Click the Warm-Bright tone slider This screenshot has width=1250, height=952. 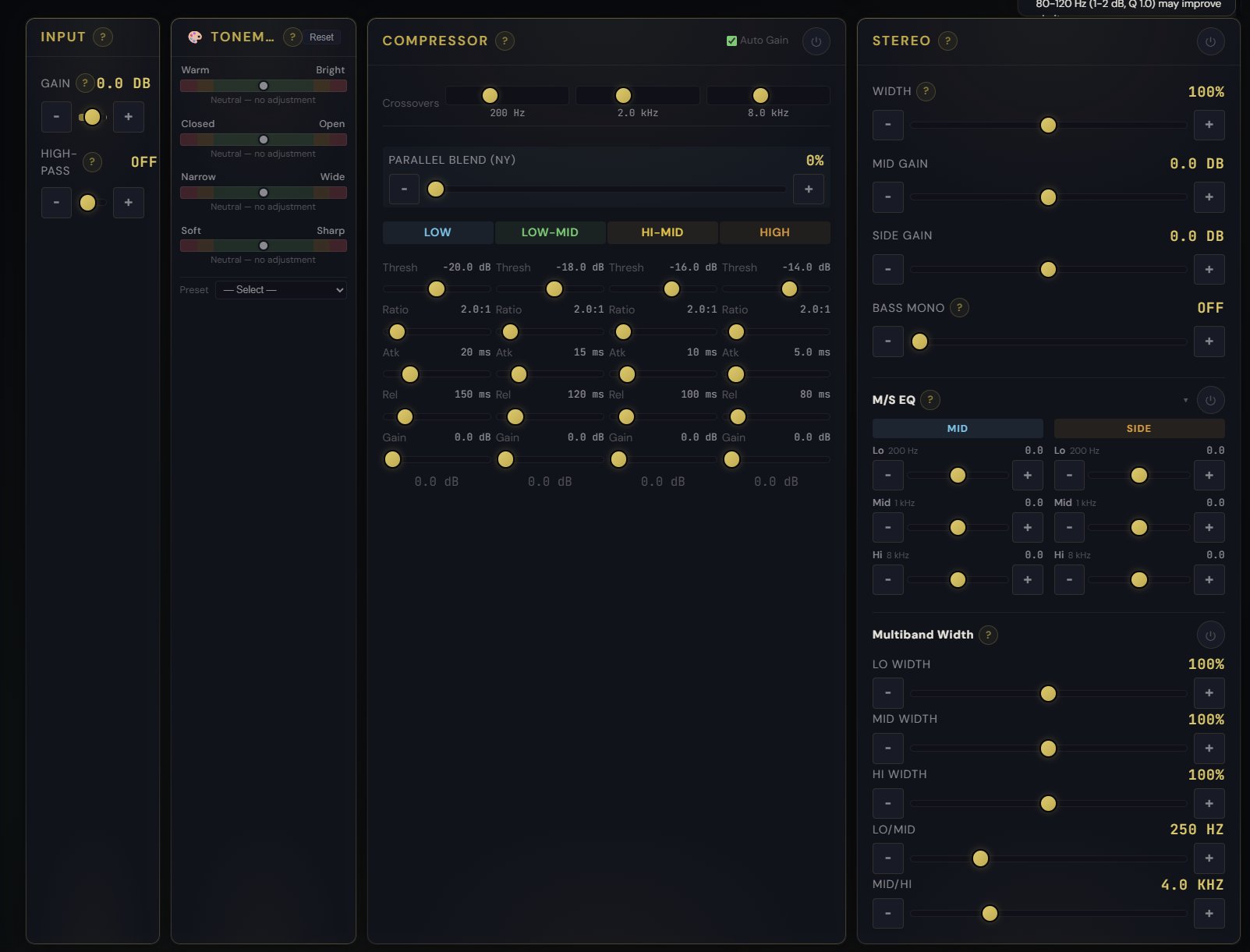pyautogui.click(x=264, y=86)
